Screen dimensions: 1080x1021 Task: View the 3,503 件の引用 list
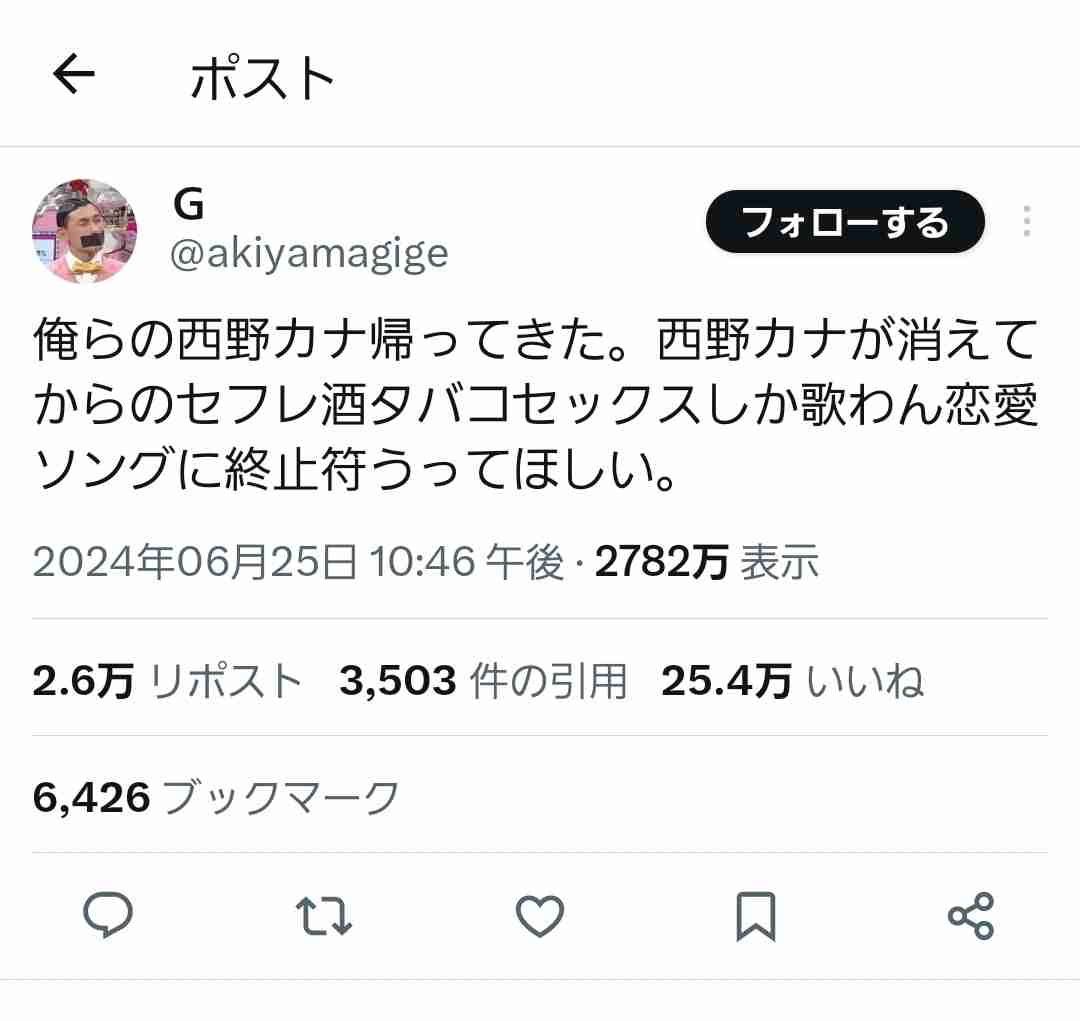click(484, 681)
